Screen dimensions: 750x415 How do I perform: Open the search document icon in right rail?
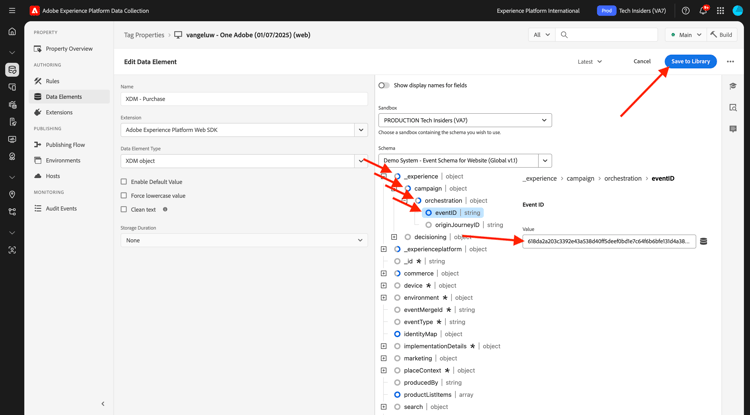click(x=733, y=108)
